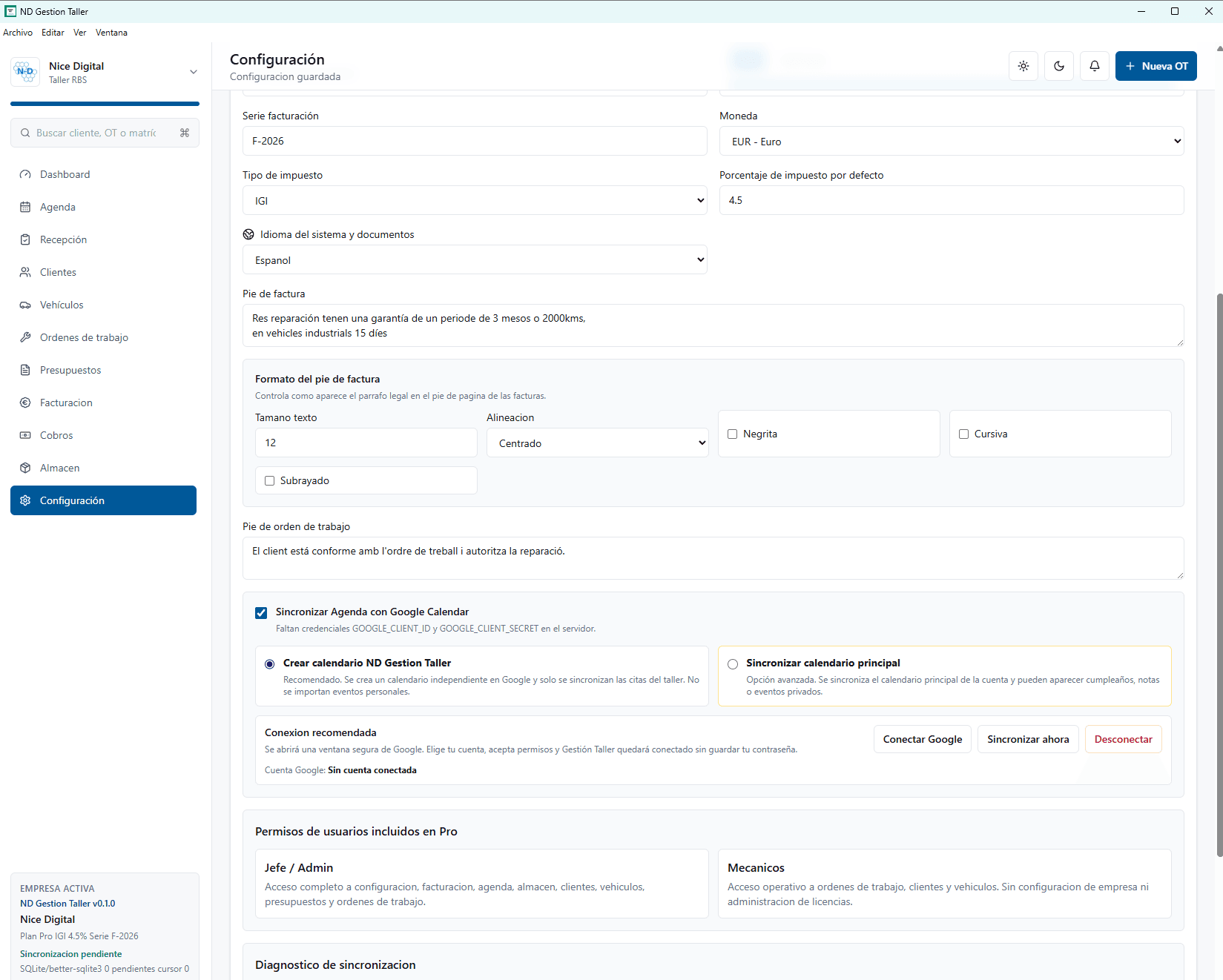This screenshot has width=1223, height=980.
Task: Toggle the Cursiva checkbox
Action: click(x=964, y=434)
